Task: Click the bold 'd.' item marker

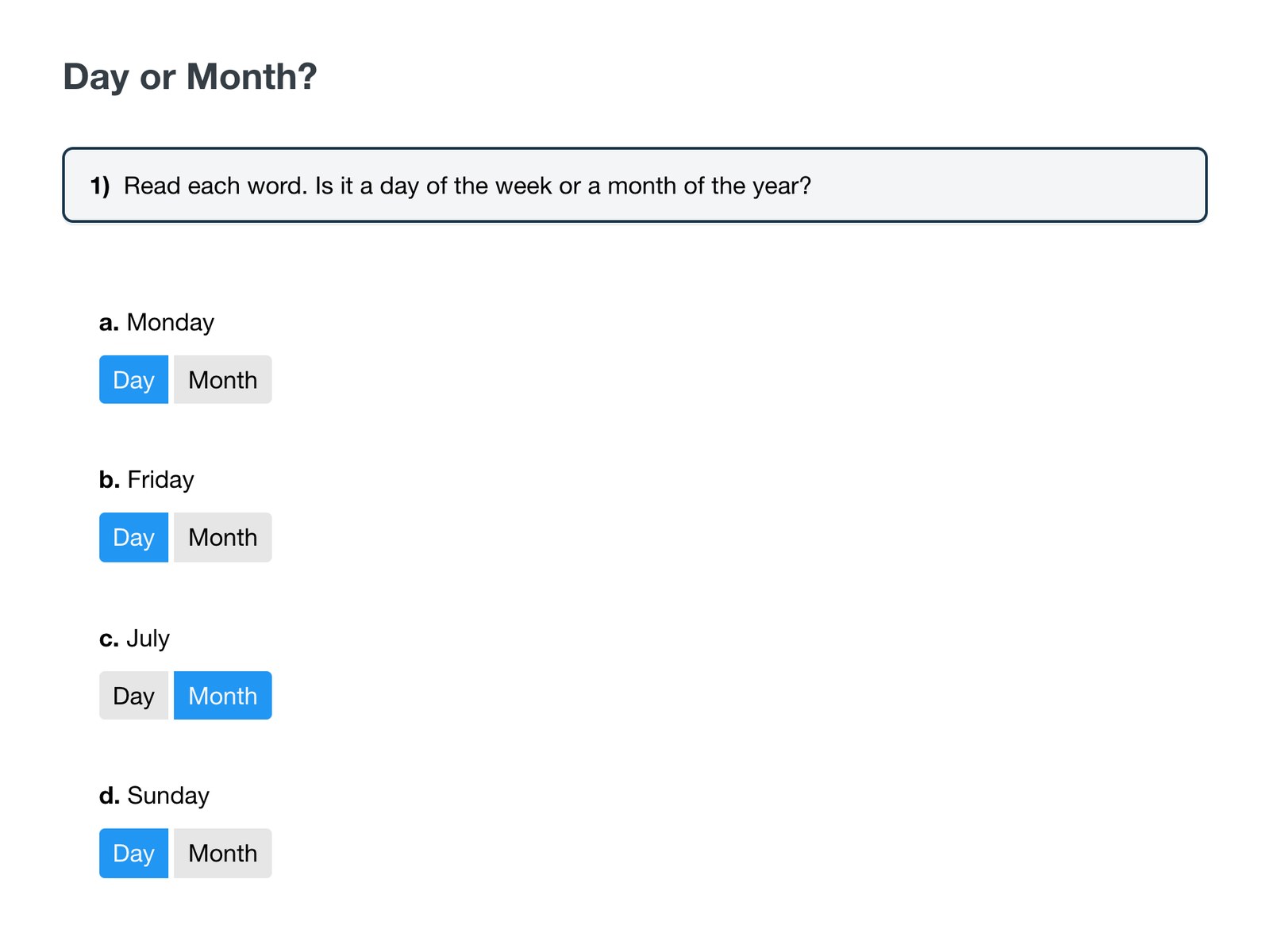Action: click(x=110, y=795)
